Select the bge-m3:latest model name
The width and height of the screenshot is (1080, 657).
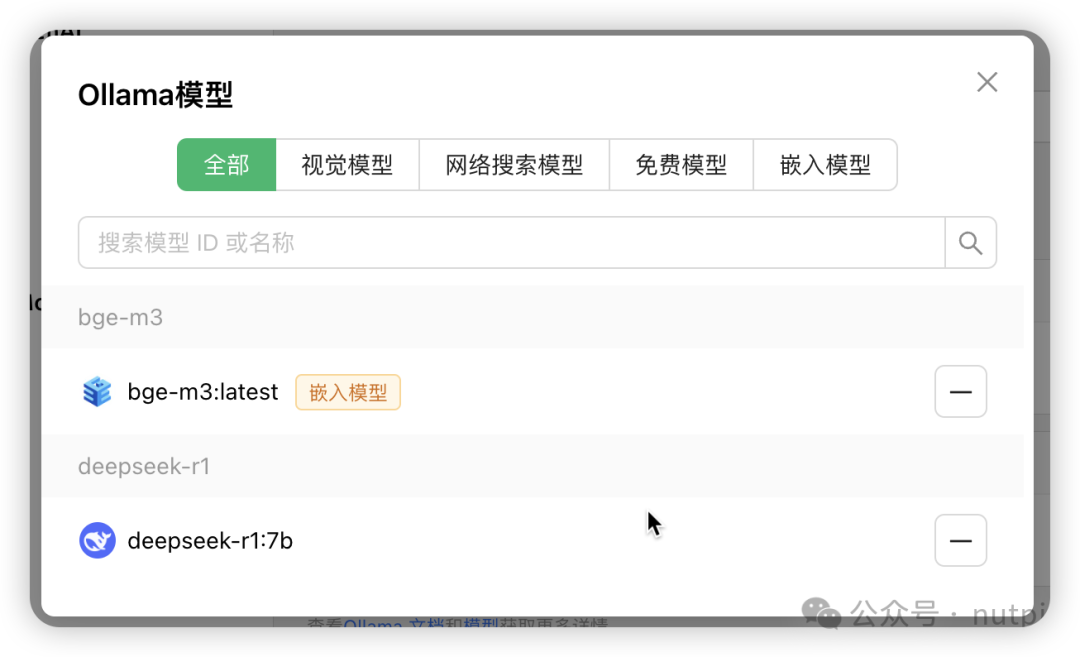coord(203,392)
